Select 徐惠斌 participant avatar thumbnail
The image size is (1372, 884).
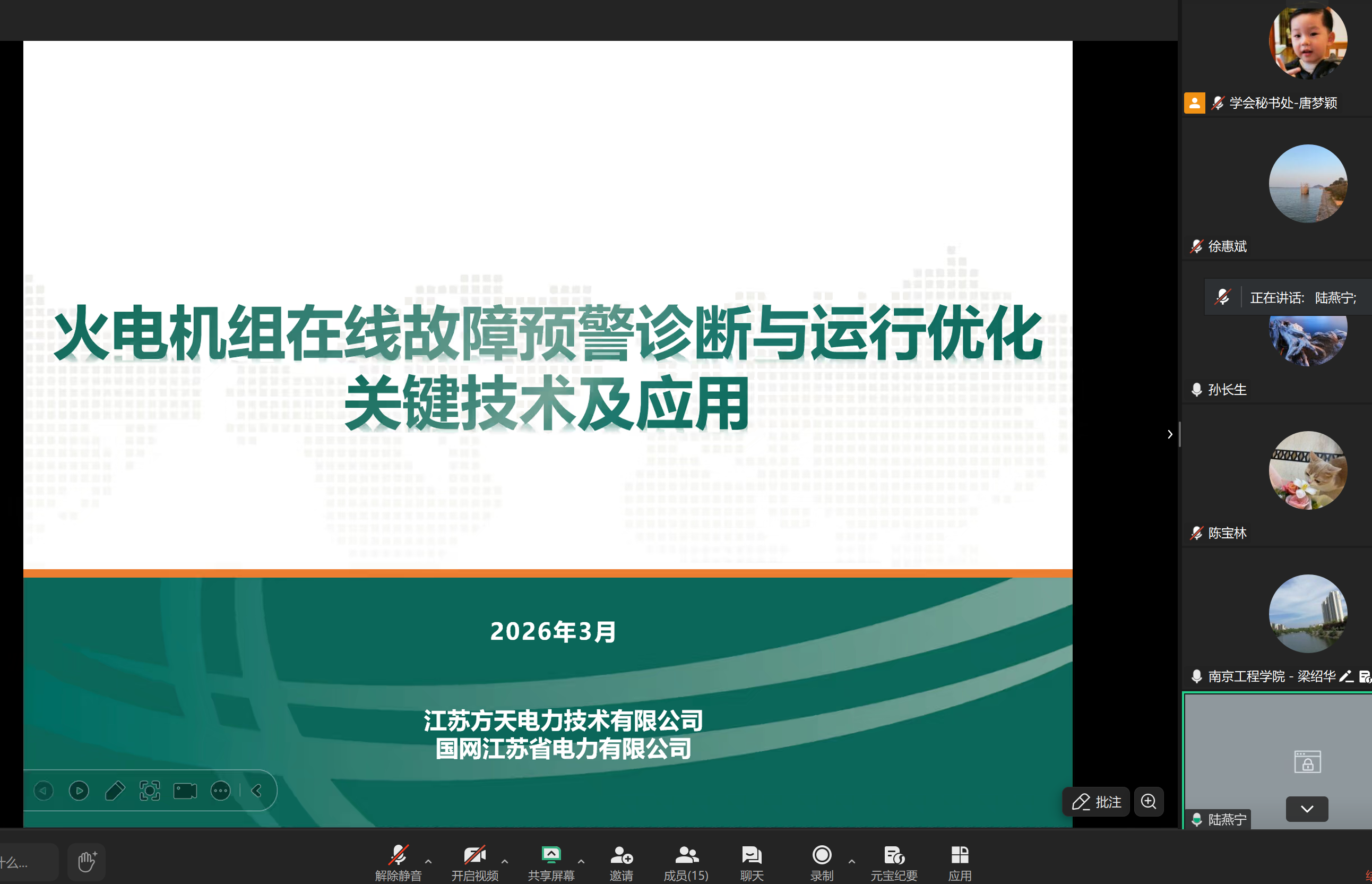pos(1307,184)
